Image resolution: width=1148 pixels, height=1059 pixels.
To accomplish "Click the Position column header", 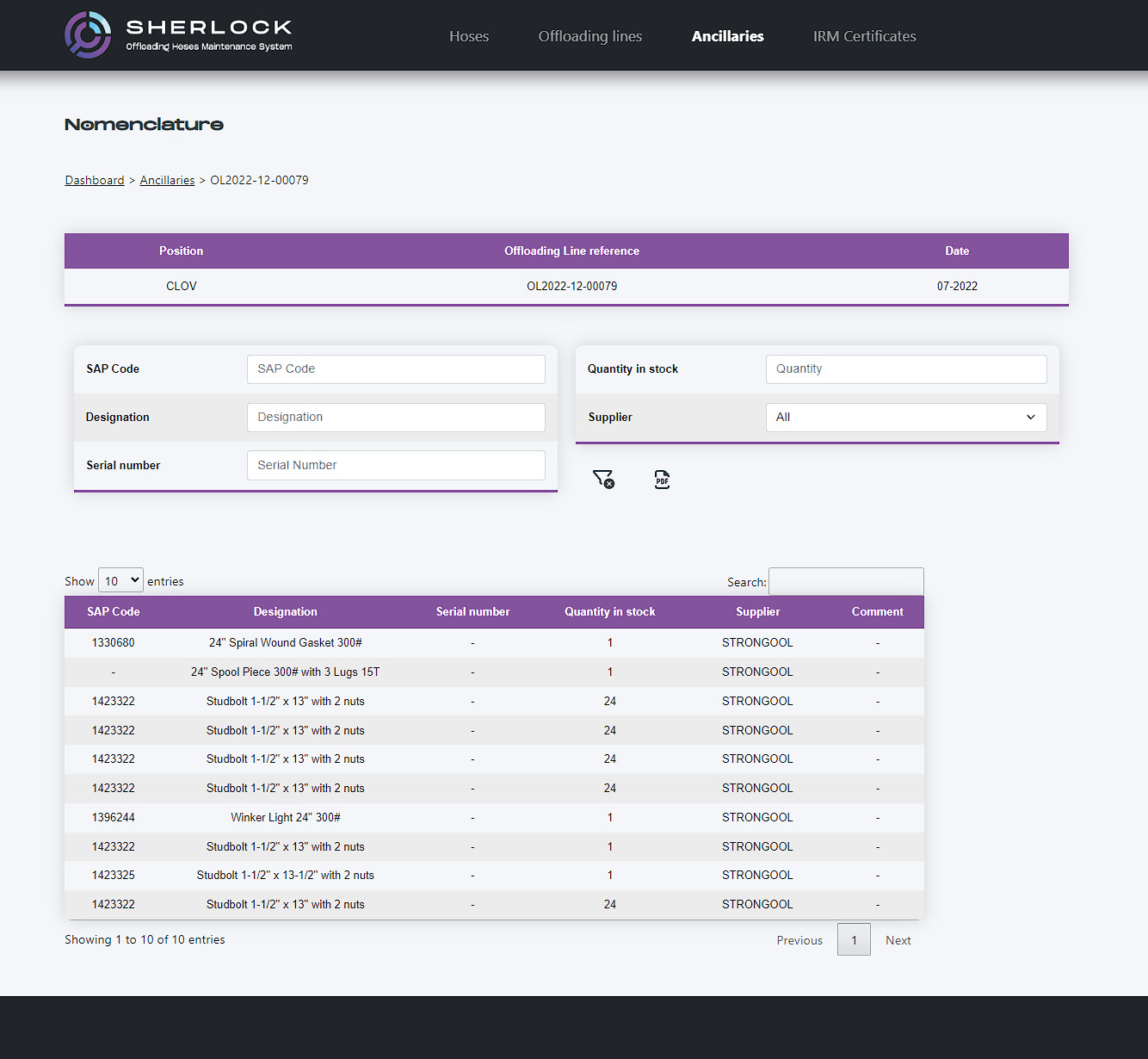I will tap(182, 251).
